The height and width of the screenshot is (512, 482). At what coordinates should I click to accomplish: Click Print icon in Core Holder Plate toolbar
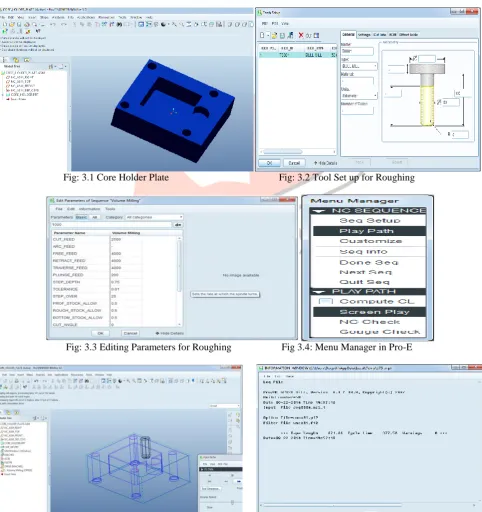click(x=27, y=24)
